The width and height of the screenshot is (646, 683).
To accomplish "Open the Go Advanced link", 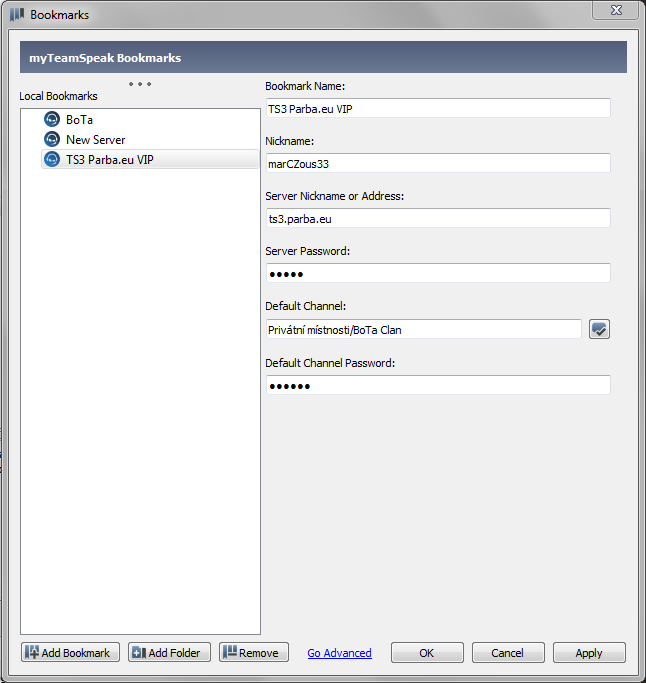I will point(339,653).
